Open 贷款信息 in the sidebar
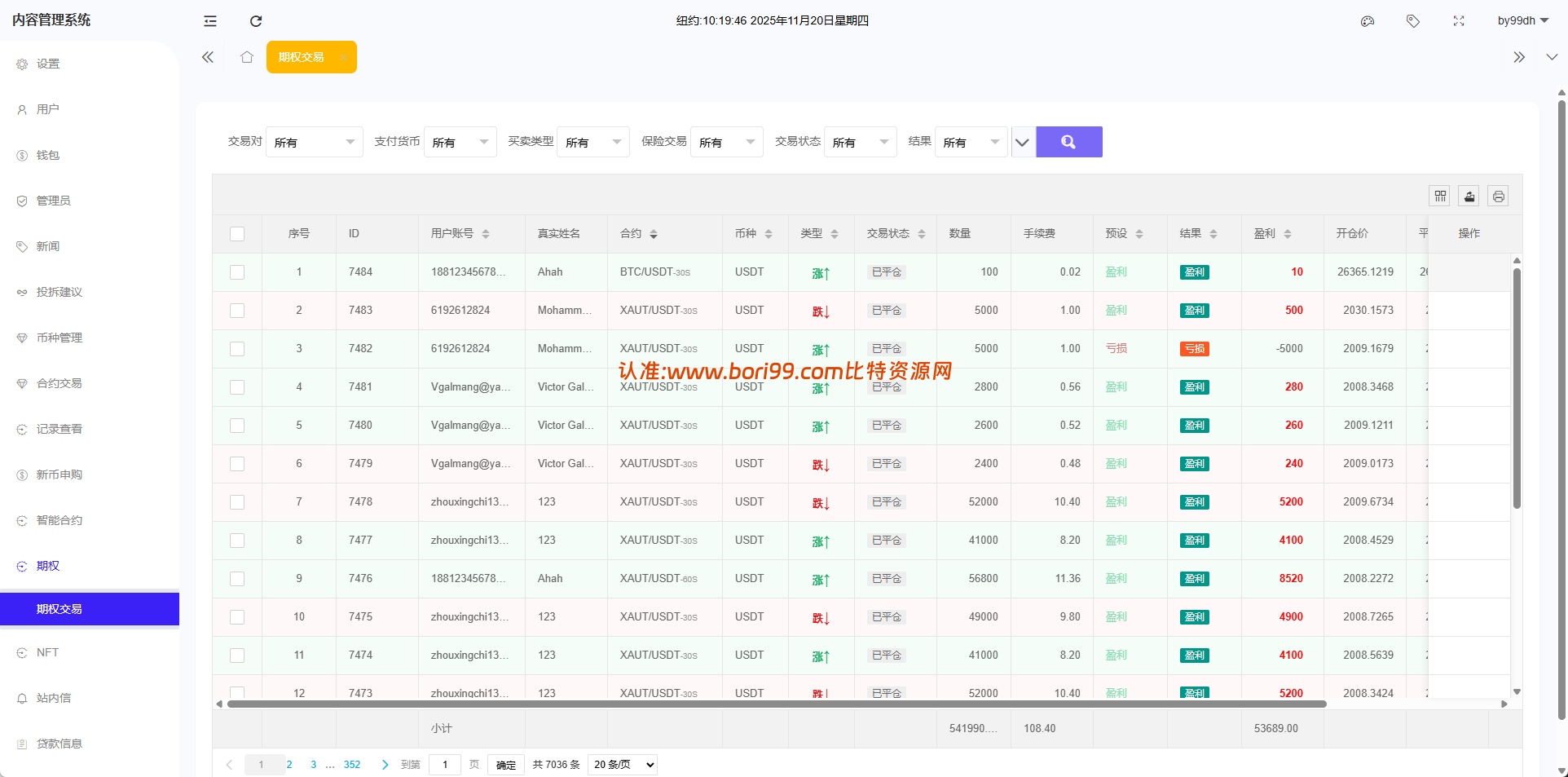This screenshot has width=1568, height=777. (90, 744)
